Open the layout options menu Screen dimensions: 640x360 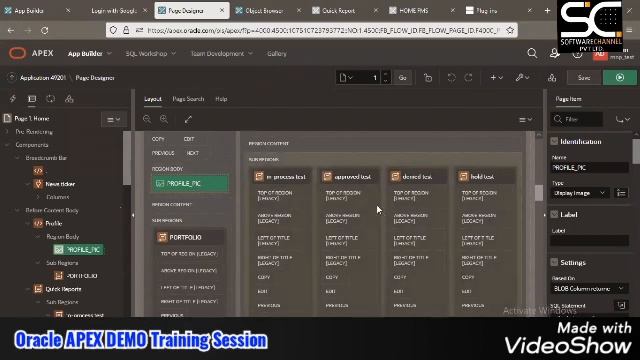(x=526, y=120)
